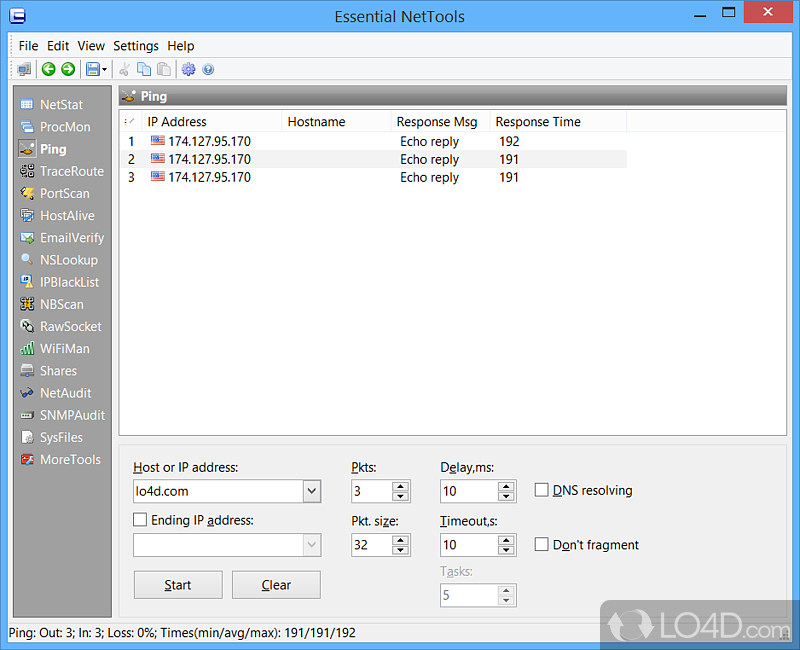The image size is (800, 650).
Task: Click the Clear button
Action: point(276,585)
